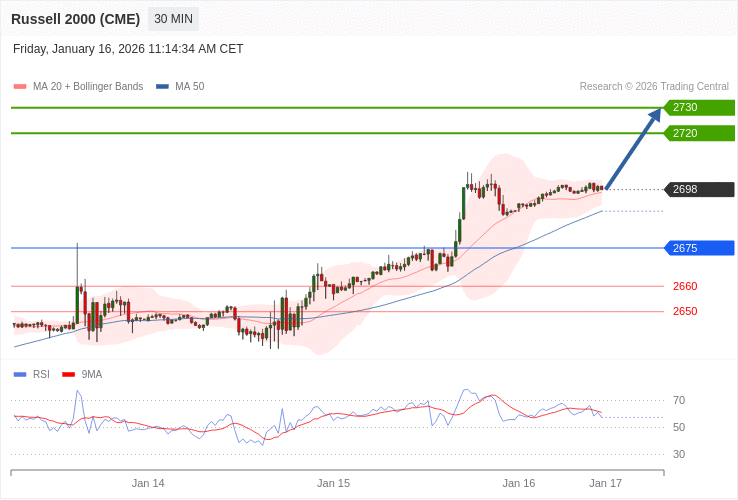Click the 30 MIN timeframe badge
738x500 pixels.
pos(173,19)
